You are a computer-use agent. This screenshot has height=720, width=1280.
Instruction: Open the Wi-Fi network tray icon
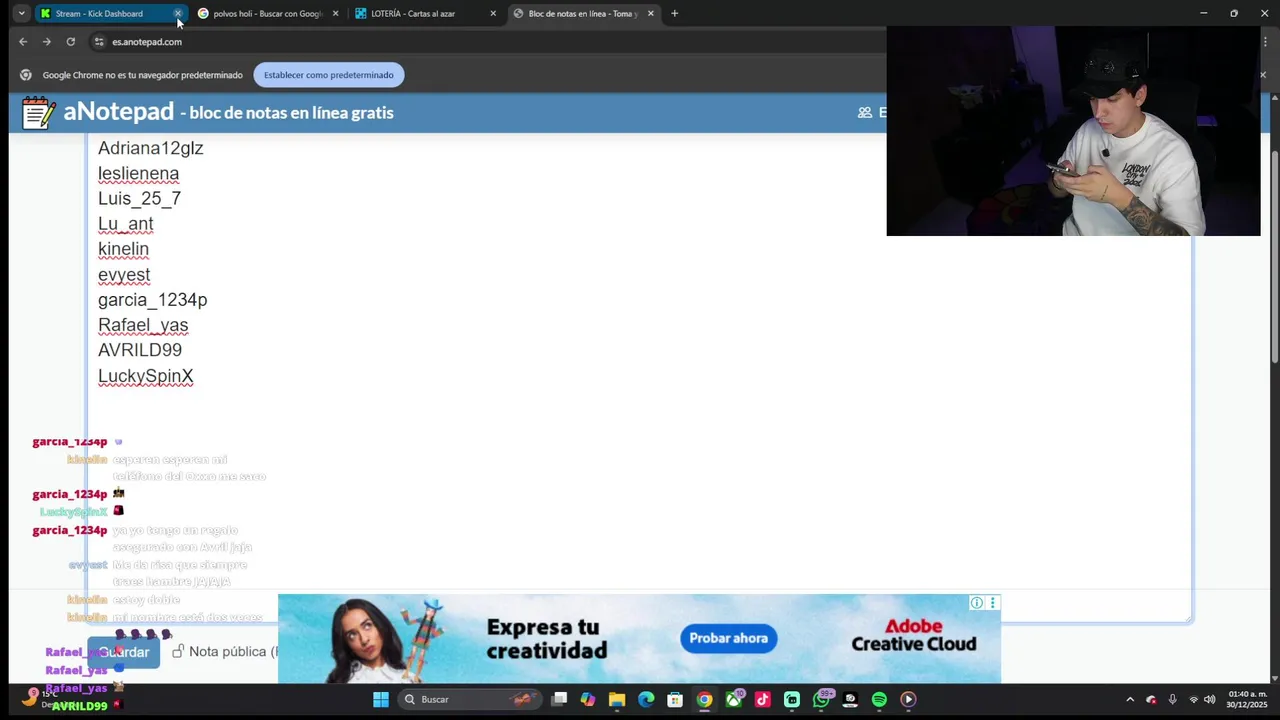(x=1193, y=700)
